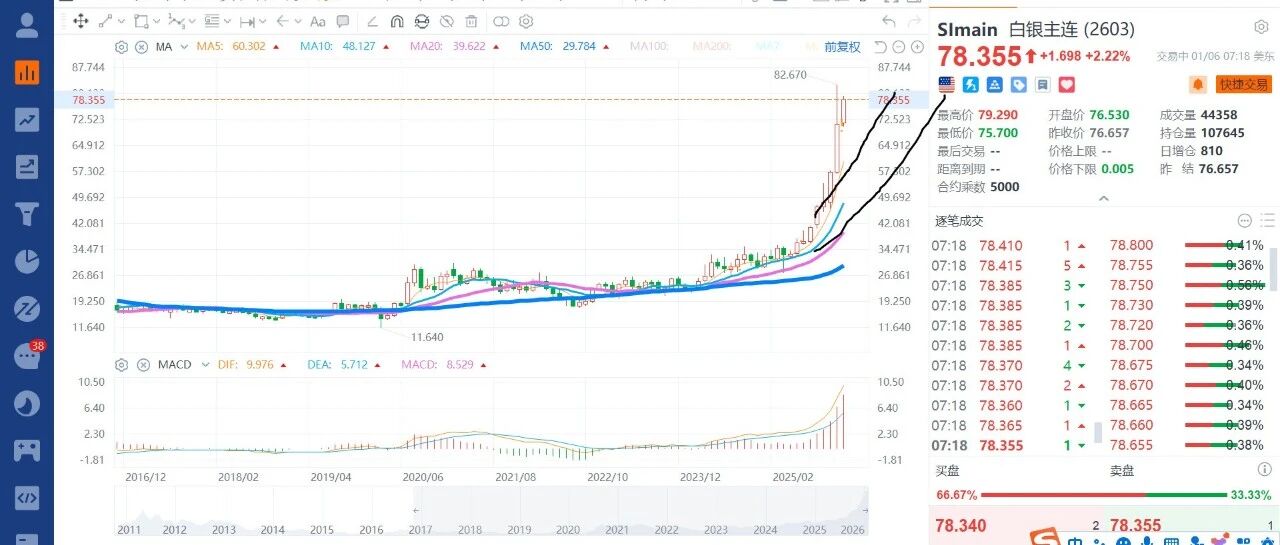Viewport: 1280px width, 545px height.
Task: Open the 前复权 adjustment option
Action: click(842, 47)
